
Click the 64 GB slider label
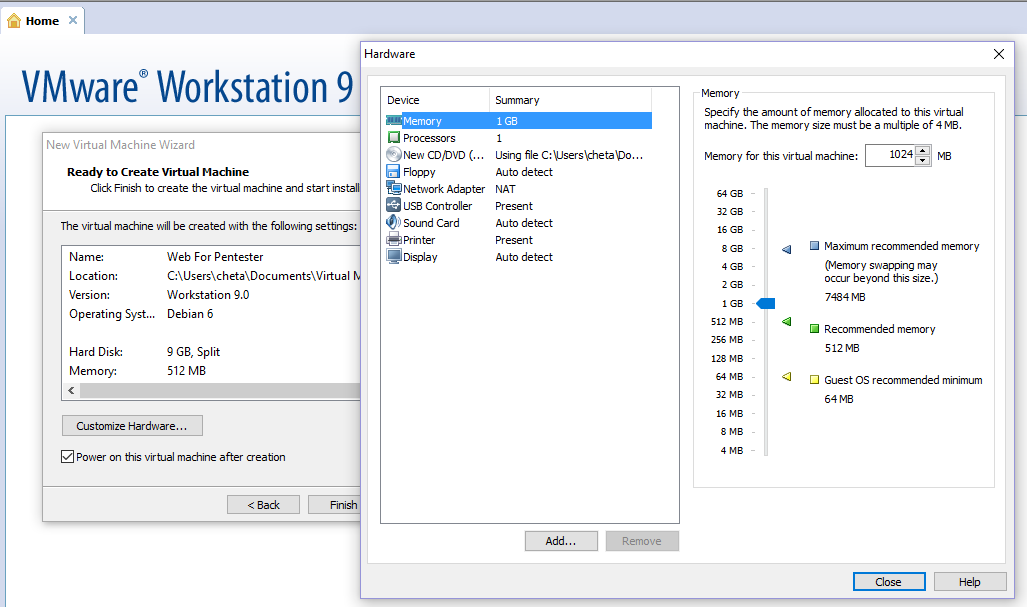point(730,193)
